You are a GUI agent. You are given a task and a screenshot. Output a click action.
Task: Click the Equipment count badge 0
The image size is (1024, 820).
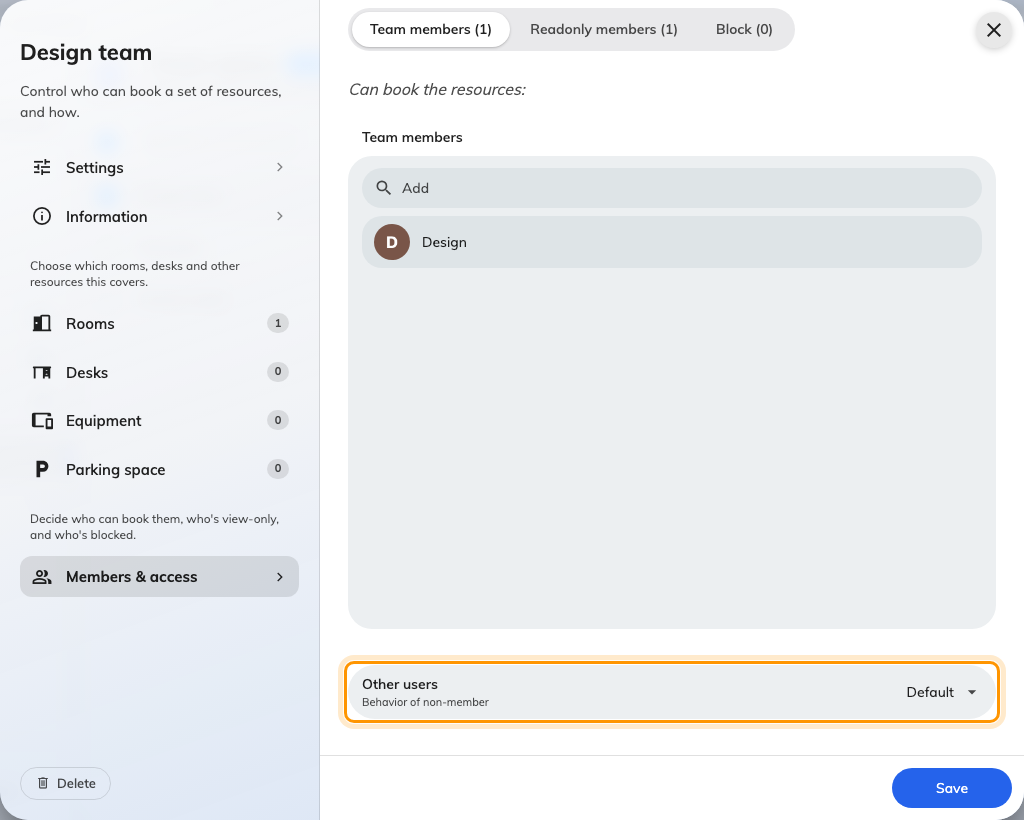pos(278,420)
